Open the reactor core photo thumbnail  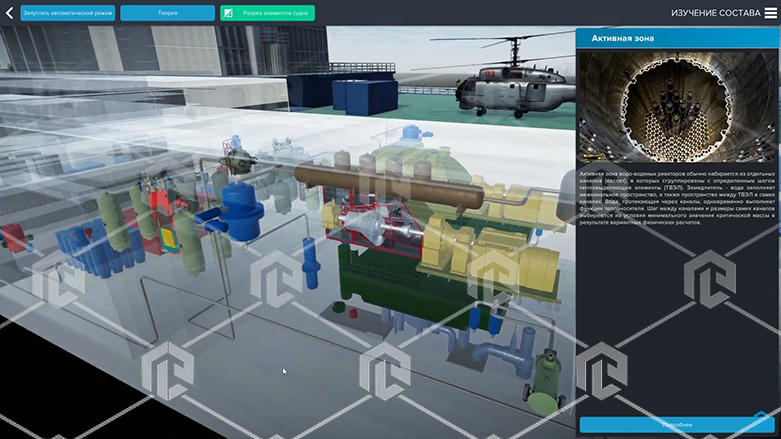[677, 107]
